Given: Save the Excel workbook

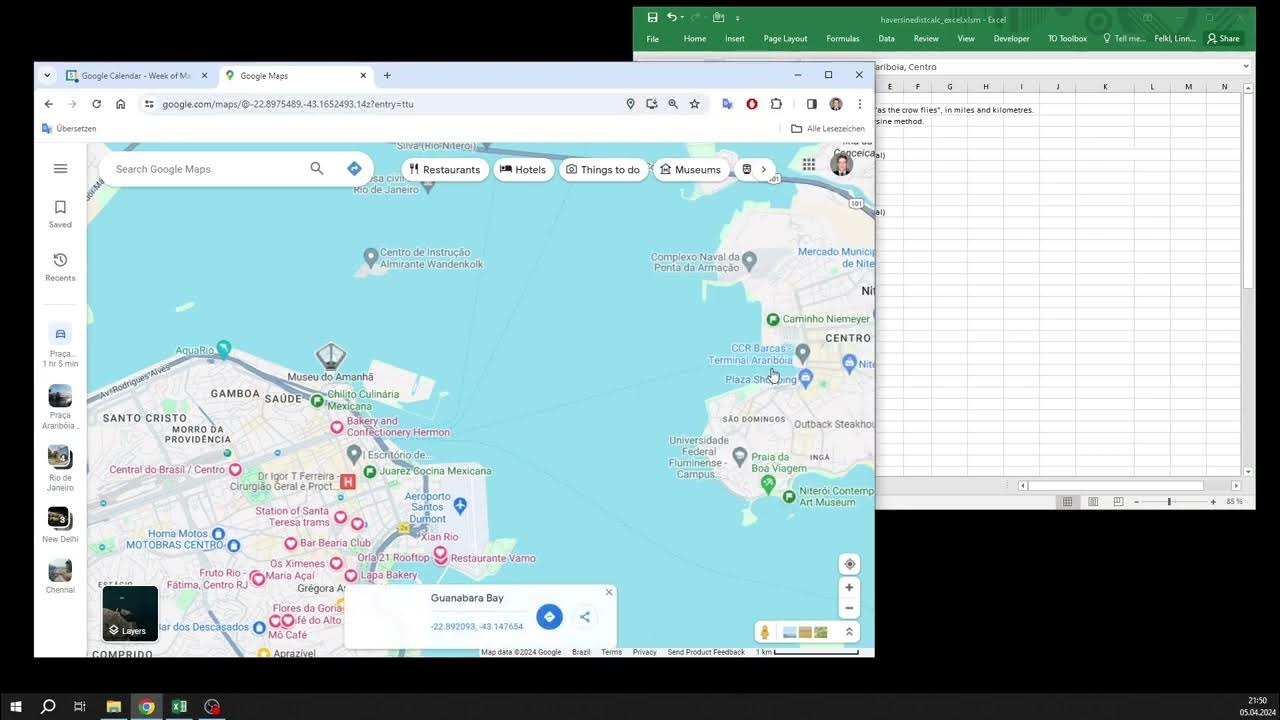Looking at the screenshot, I should click(x=652, y=17).
